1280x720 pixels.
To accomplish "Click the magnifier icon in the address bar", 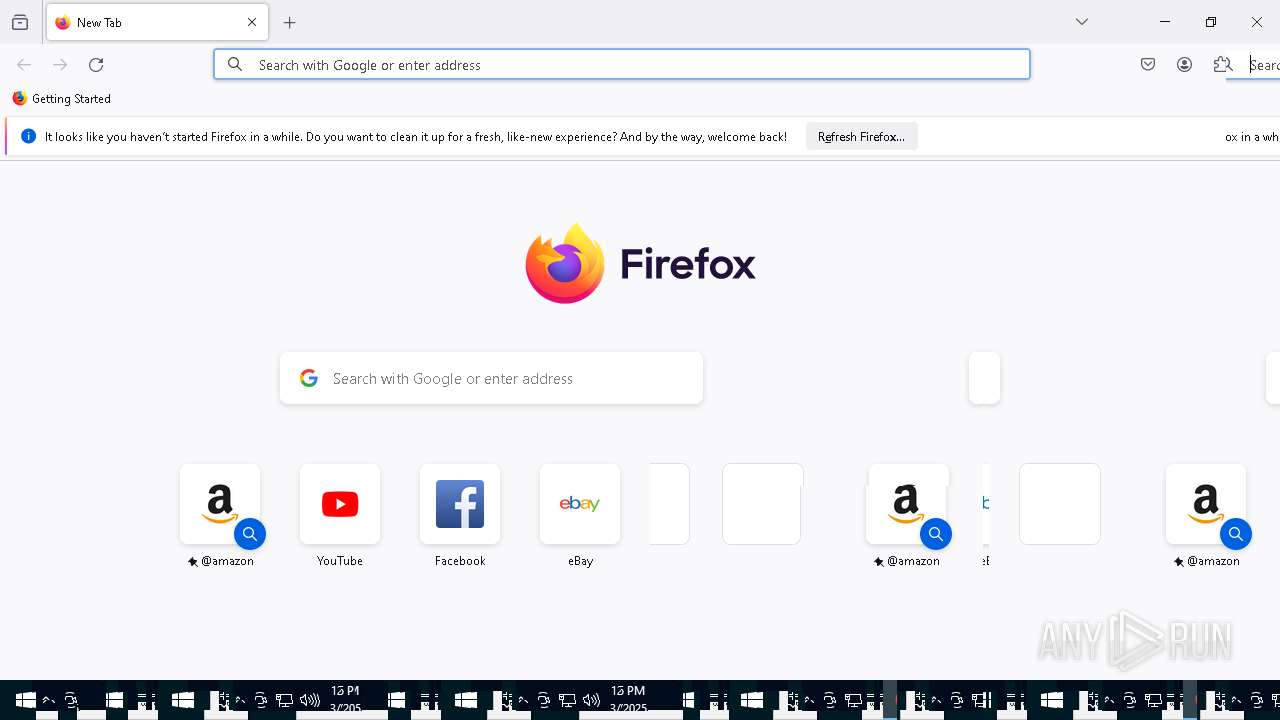I will (235, 65).
